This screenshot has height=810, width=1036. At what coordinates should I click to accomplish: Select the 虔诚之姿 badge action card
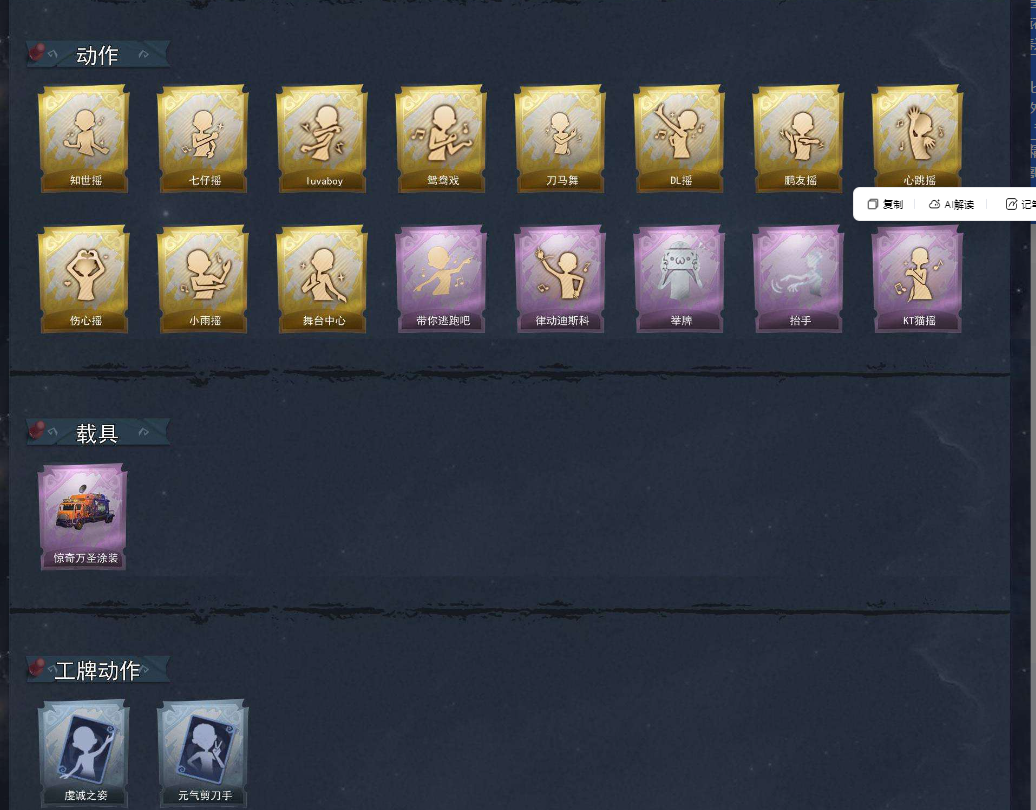pyautogui.click(x=84, y=753)
